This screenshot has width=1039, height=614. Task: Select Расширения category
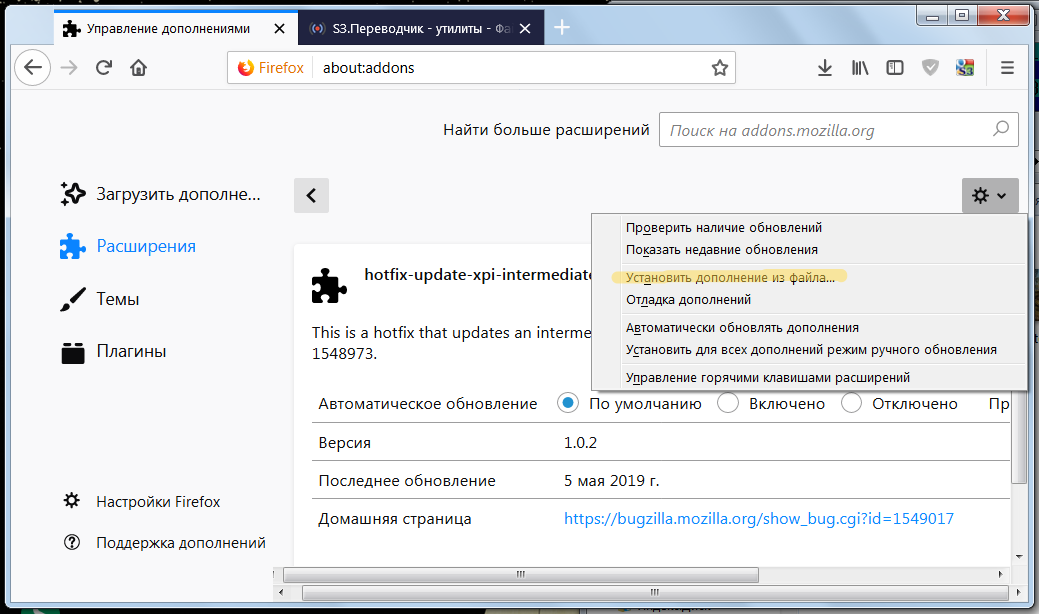pos(128,246)
